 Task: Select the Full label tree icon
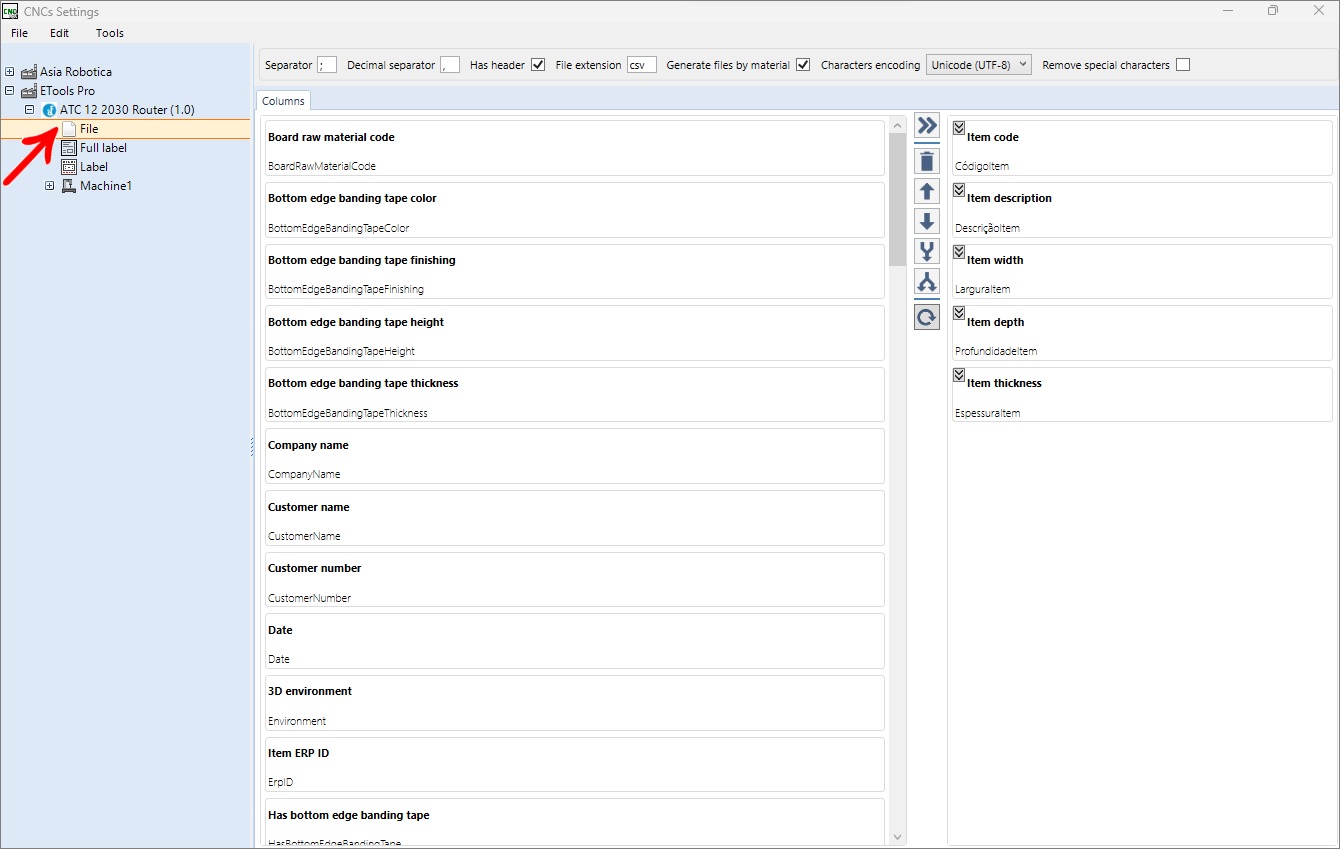(x=69, y=148)
